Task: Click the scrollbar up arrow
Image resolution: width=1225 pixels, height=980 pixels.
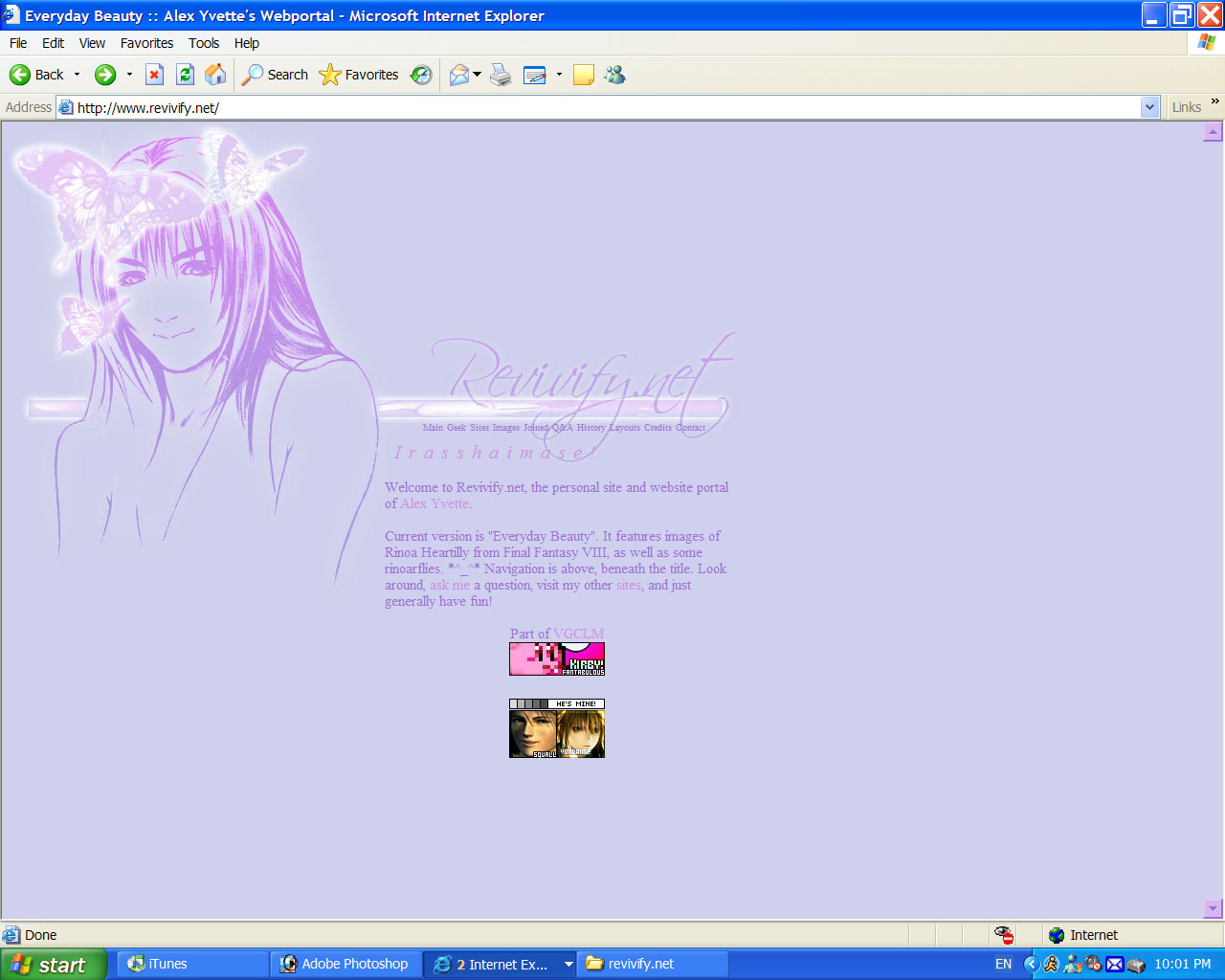Action: pyautogui.click(x=1214, y=132)
